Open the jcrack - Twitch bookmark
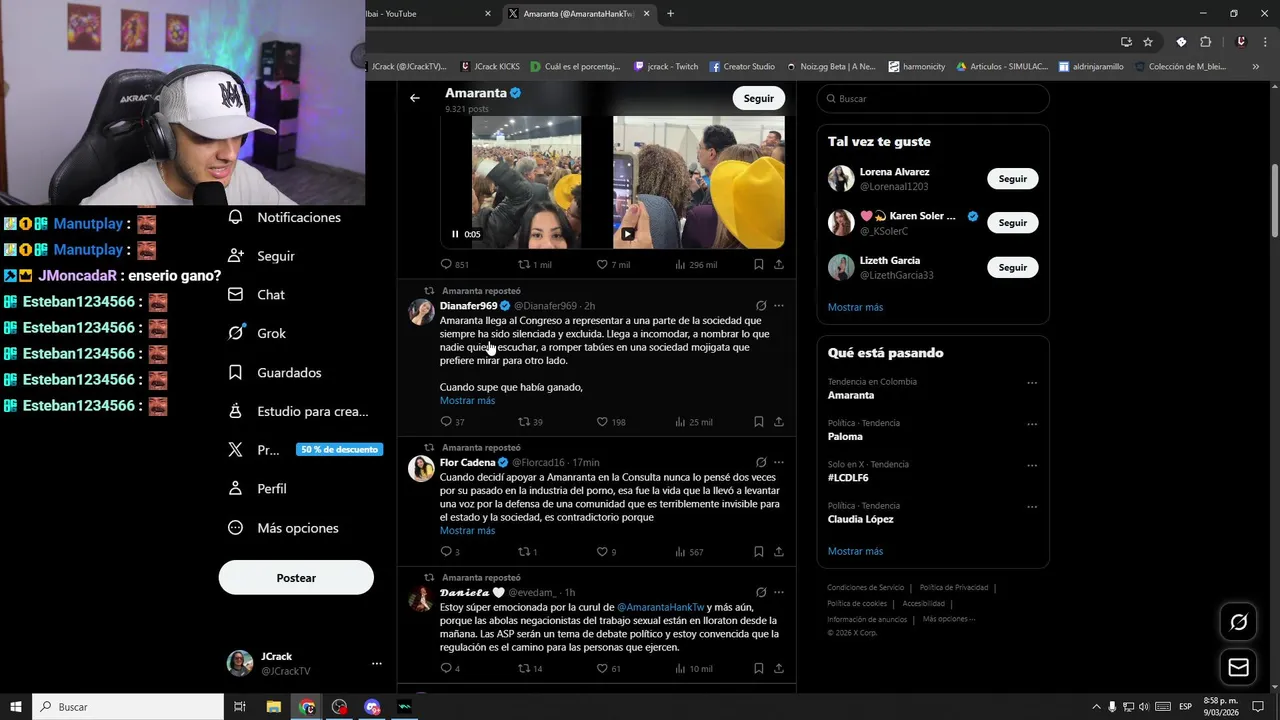 (666, 67)
